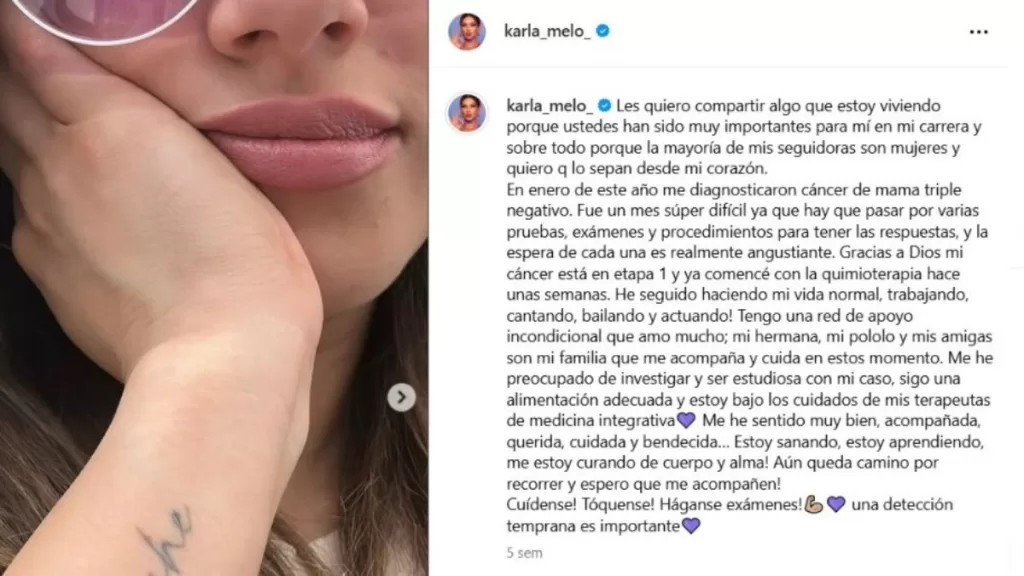Click the '5 sem' post timestamp
The width and height of the screenshot is (1024, 576).
(x=524, y=553)
